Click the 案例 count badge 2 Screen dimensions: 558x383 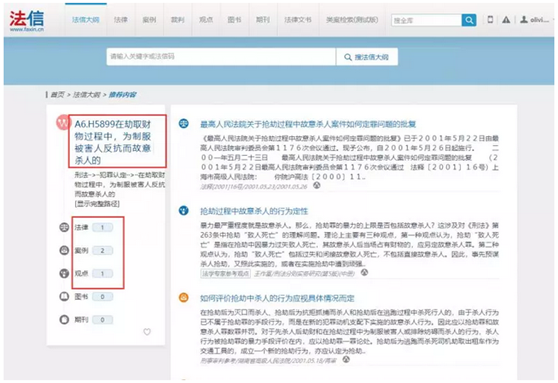pyautogui.click(x=102, y=250)
